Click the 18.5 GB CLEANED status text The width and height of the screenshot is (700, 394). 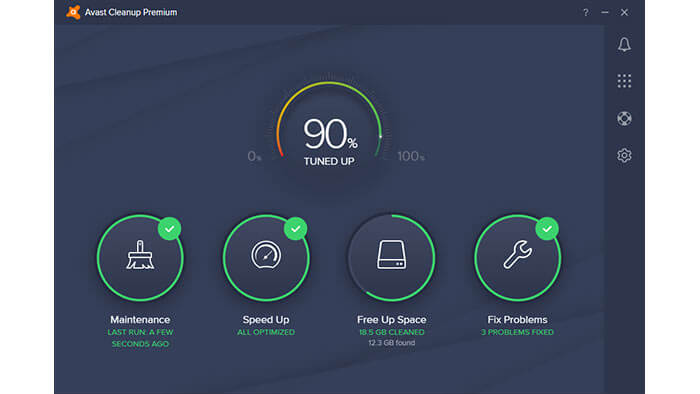click(392, 332)
